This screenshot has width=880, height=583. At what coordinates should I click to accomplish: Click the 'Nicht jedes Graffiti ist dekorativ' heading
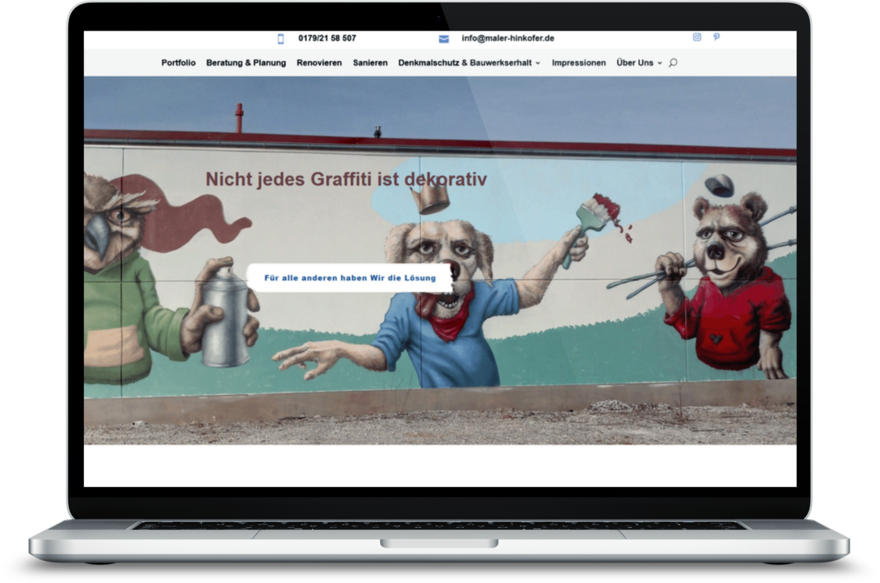346,179
